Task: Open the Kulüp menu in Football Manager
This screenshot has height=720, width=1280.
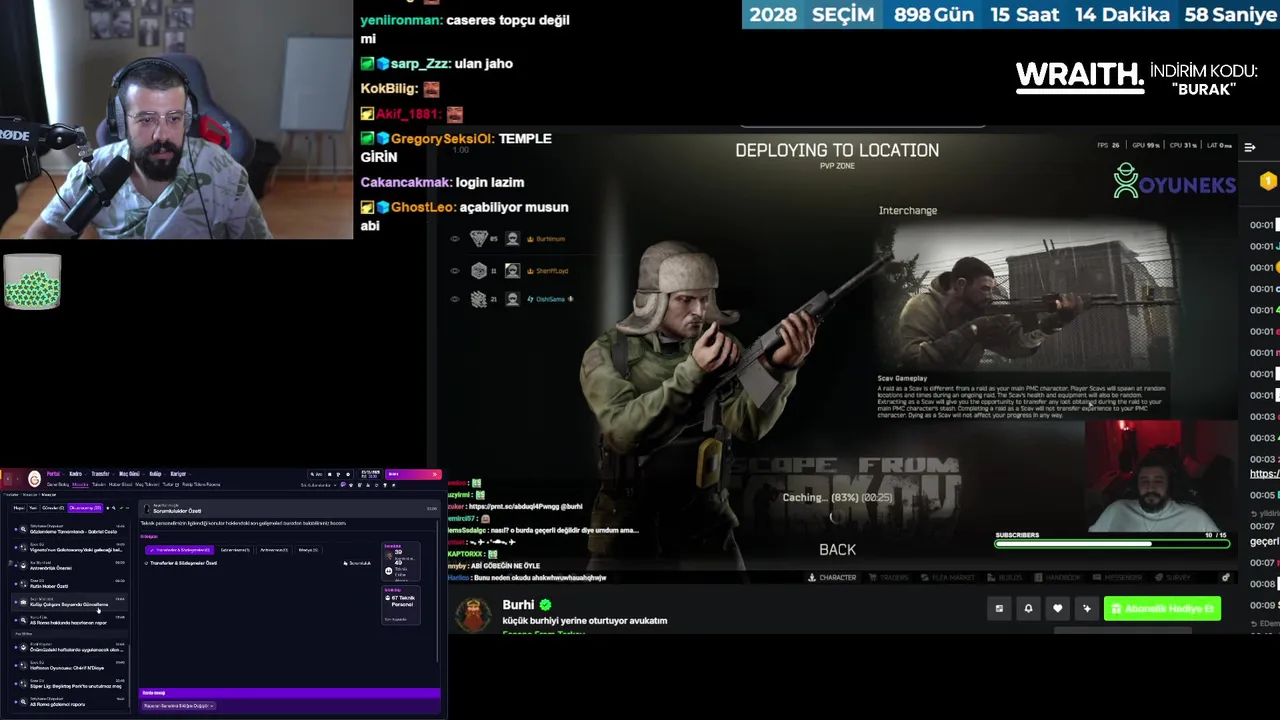Action: (155, 474)
